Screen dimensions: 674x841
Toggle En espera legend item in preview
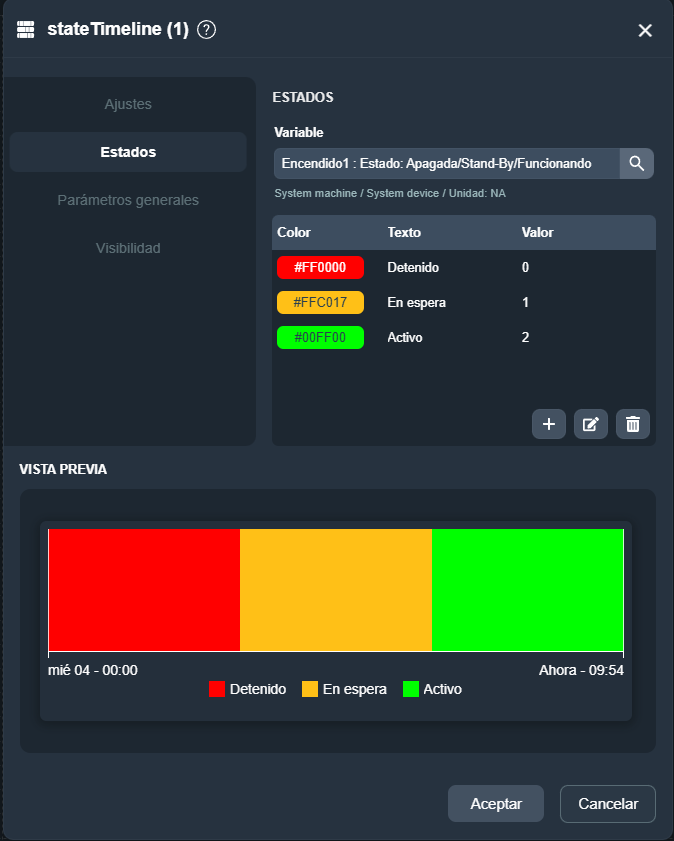click(x=344, y=689)
